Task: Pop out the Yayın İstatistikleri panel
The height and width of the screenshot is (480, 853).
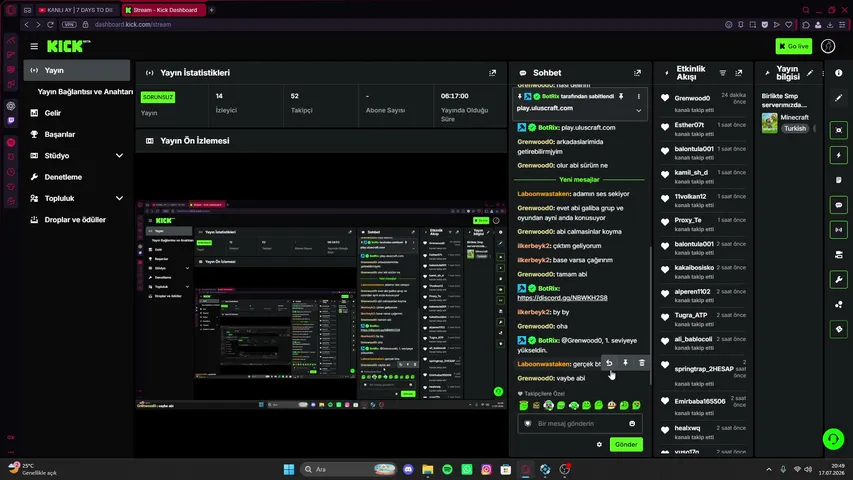Action: coord(492,73)
